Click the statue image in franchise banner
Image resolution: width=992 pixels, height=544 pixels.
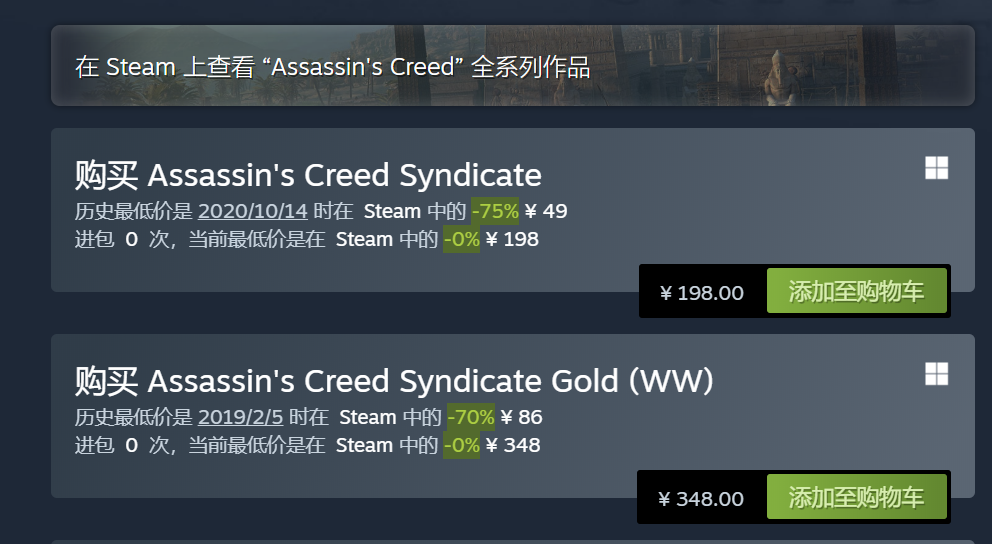(x=780, y=77)
